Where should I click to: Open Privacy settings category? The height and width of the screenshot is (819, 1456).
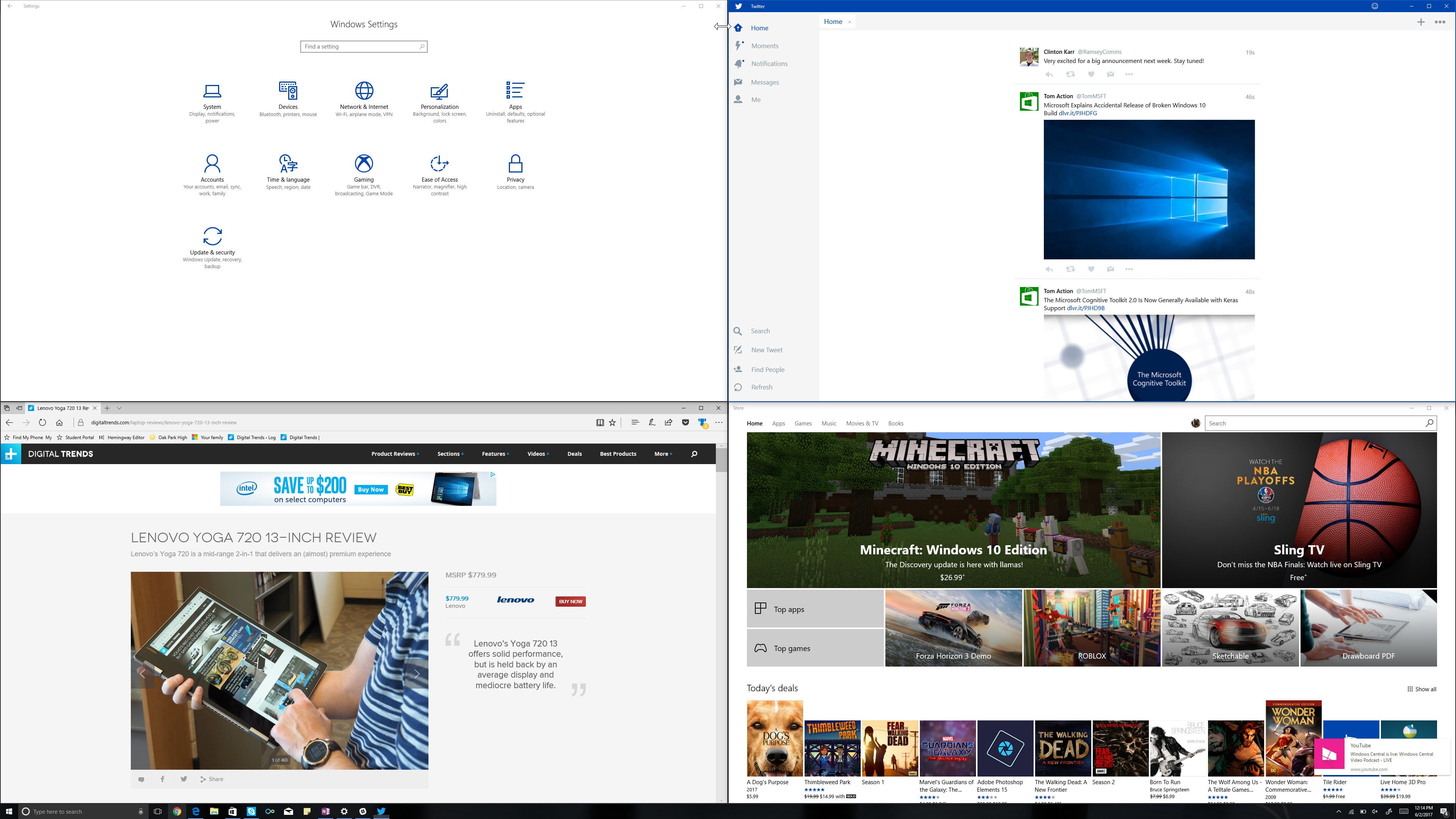(515, 173)
